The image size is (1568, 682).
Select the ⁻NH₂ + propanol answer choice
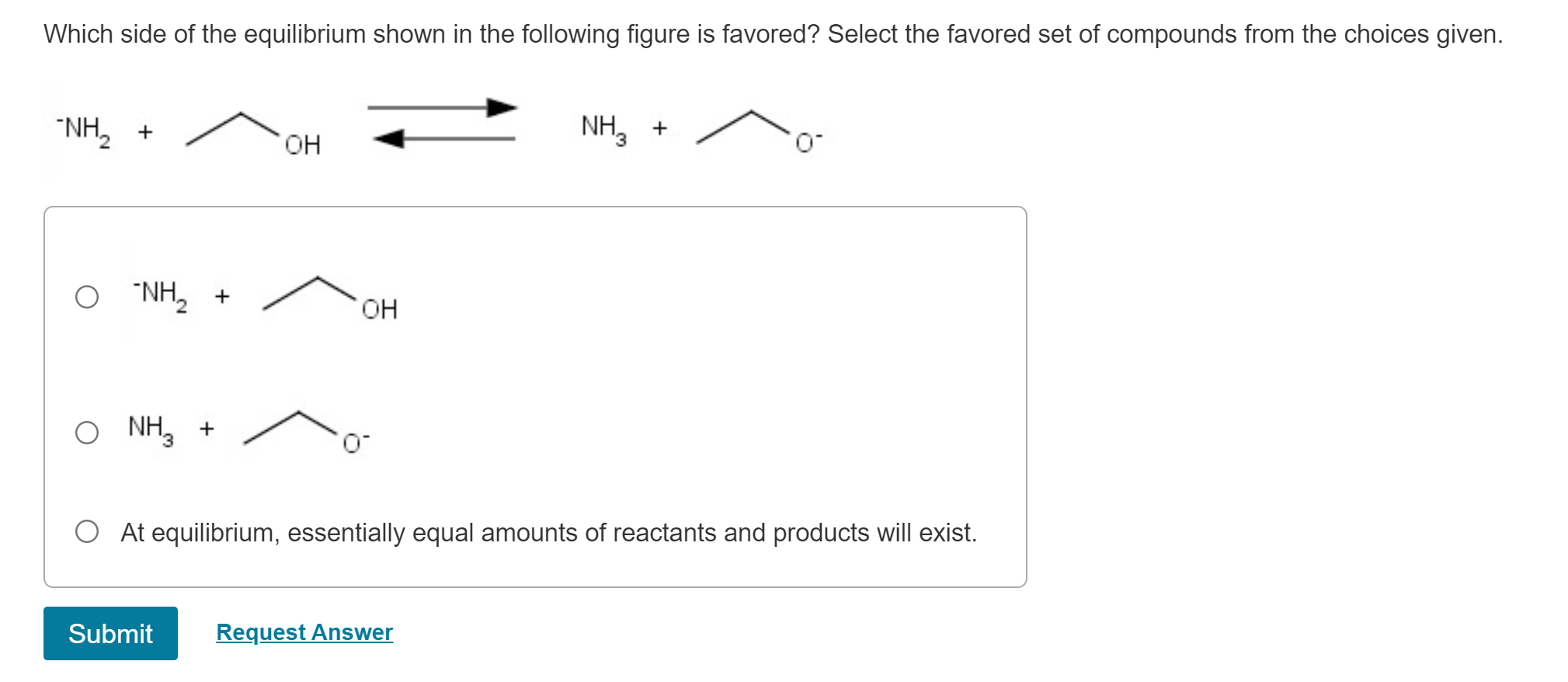pyautogui.click(x=88, y=295)
